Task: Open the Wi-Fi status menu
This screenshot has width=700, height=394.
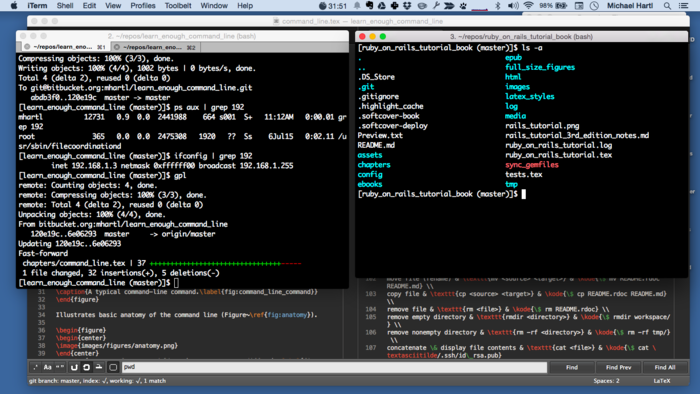Action: pos(529,6)
